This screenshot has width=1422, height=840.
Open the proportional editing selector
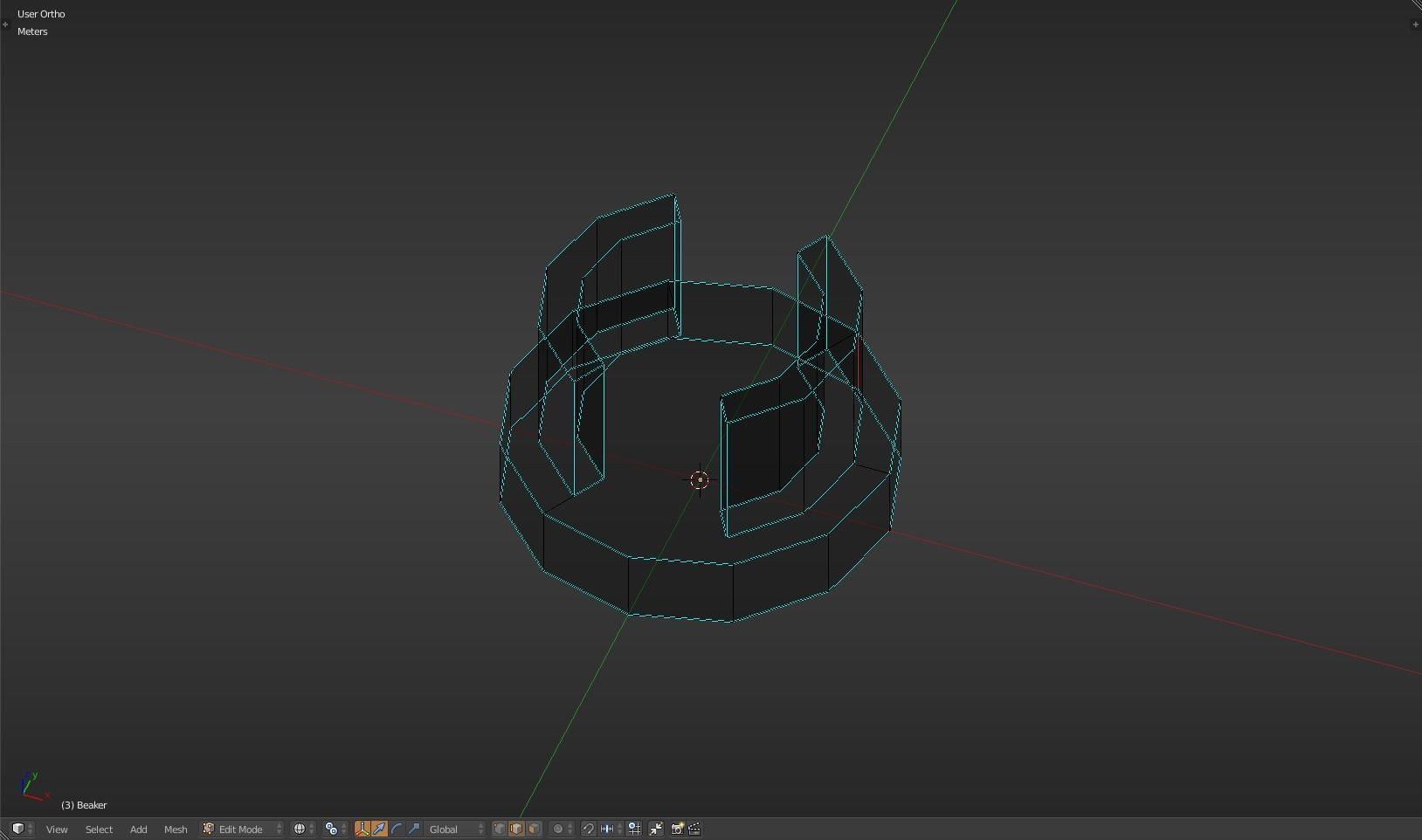[x=563, y=829]
